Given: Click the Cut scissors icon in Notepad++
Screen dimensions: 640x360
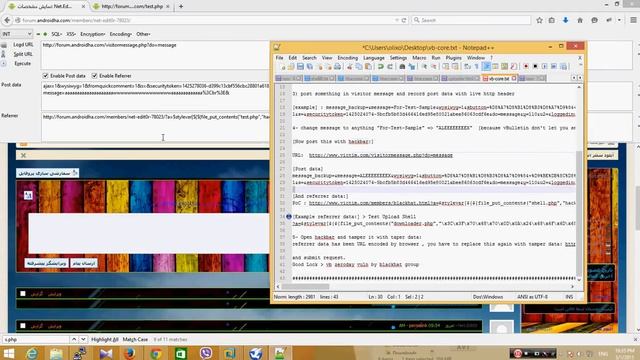Looking at the screenshot, I should (x=349, y=67).
